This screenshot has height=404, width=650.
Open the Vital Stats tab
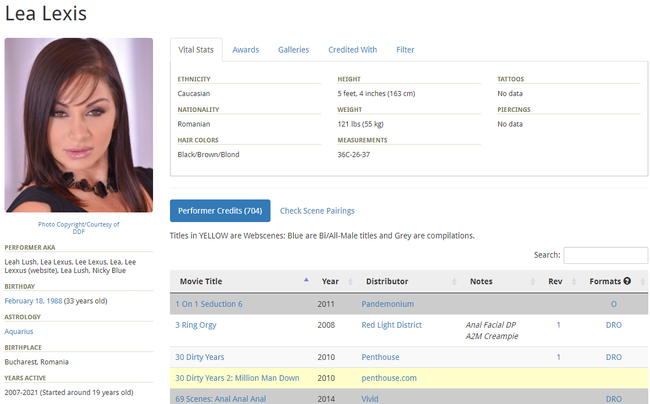[x=196, y=50]
